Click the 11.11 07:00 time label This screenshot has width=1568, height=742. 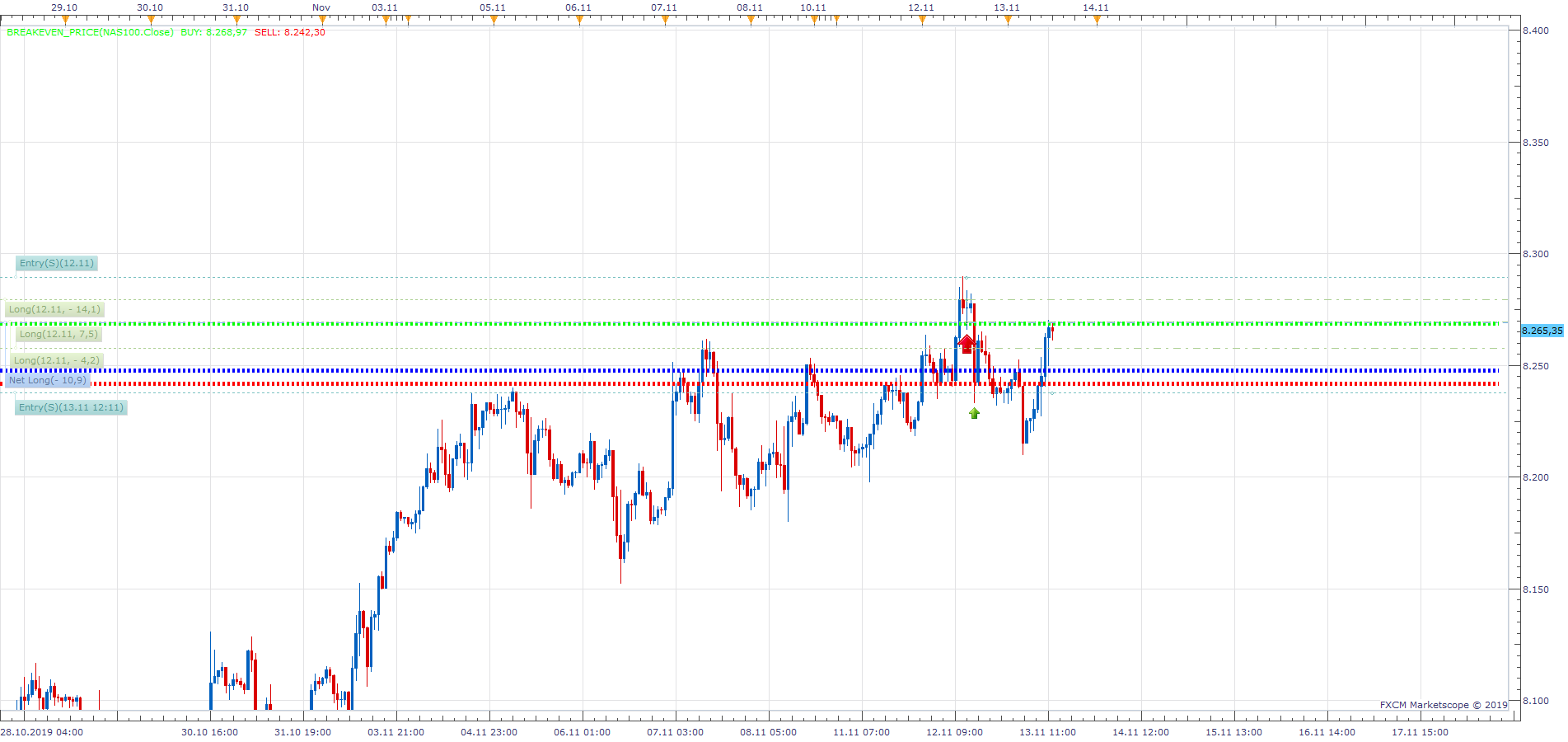coord(862,732)
